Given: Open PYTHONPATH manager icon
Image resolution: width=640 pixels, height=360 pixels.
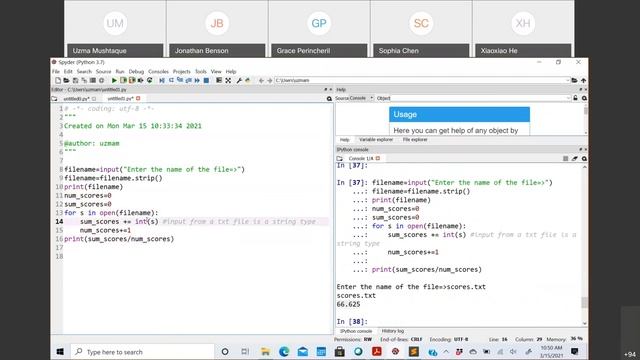Looking at the screenshot, I should click(x=247, y=80).
